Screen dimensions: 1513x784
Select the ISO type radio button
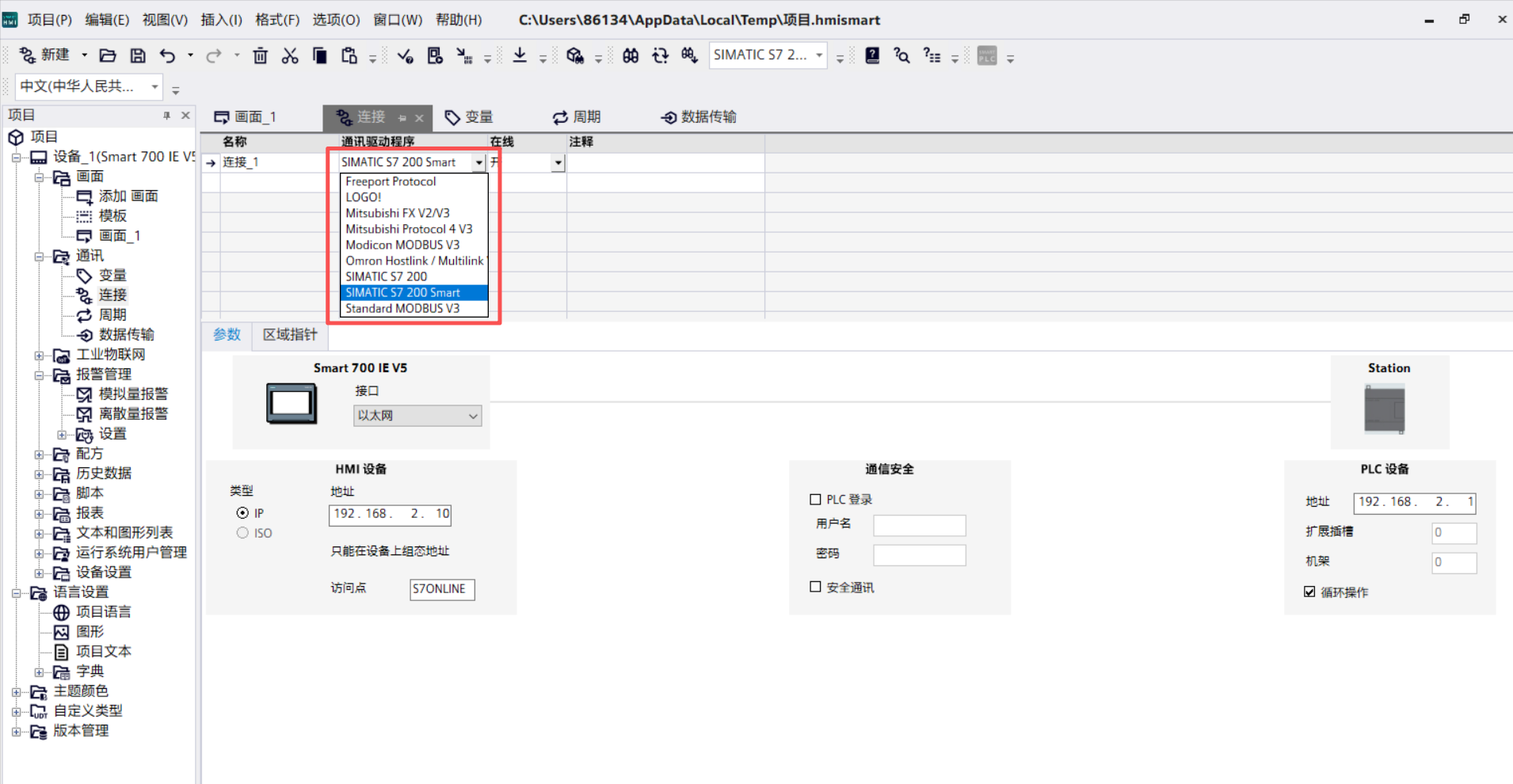242,533
